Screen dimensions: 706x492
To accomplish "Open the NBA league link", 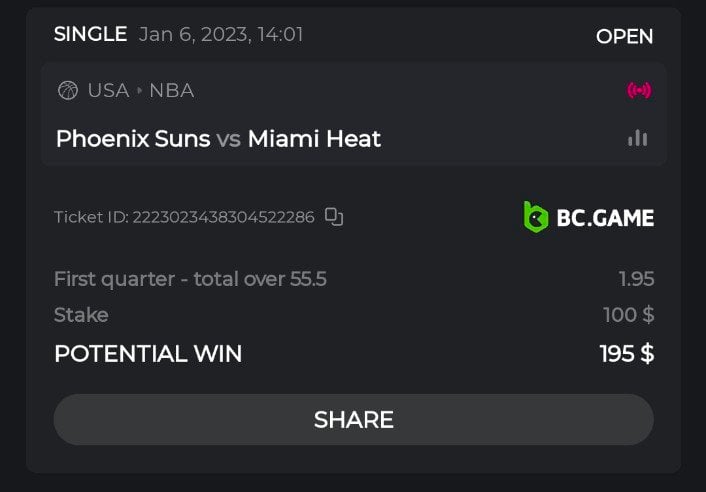I will pyautogui.click(x=172, y=91).
